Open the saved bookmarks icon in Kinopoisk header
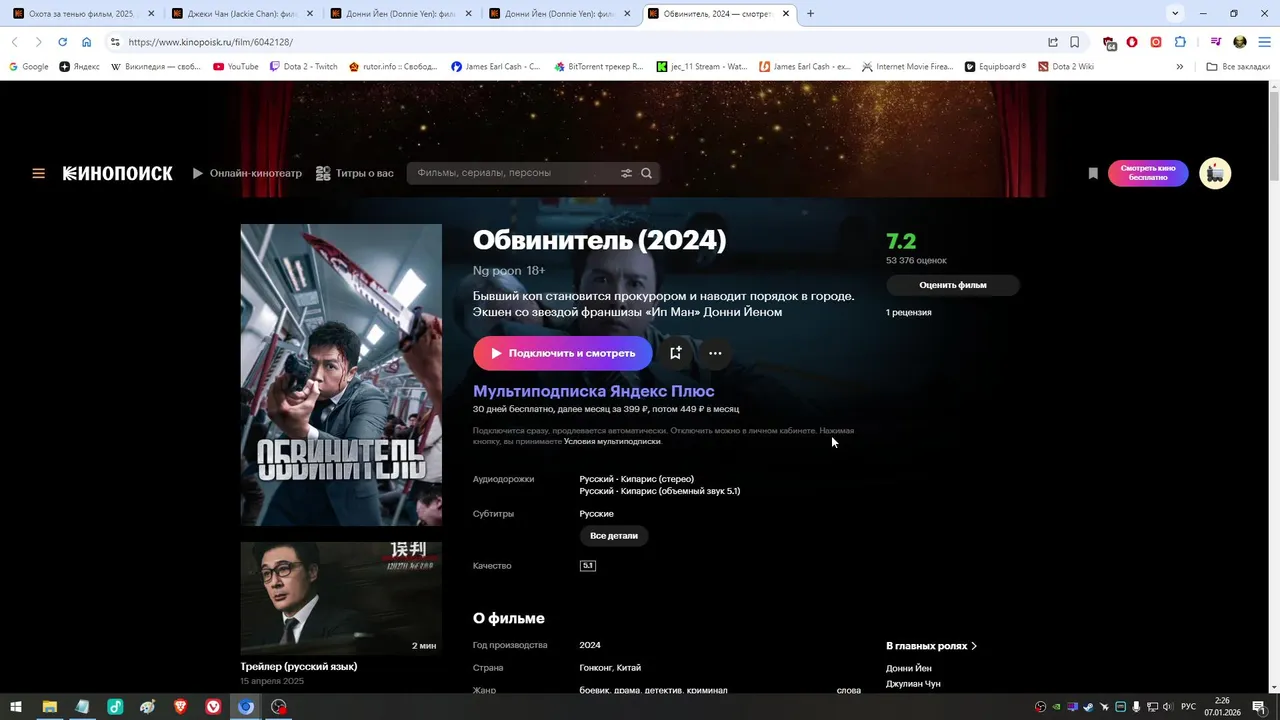Viewport: 1280px width, 720px height. tap(1093, 173)
